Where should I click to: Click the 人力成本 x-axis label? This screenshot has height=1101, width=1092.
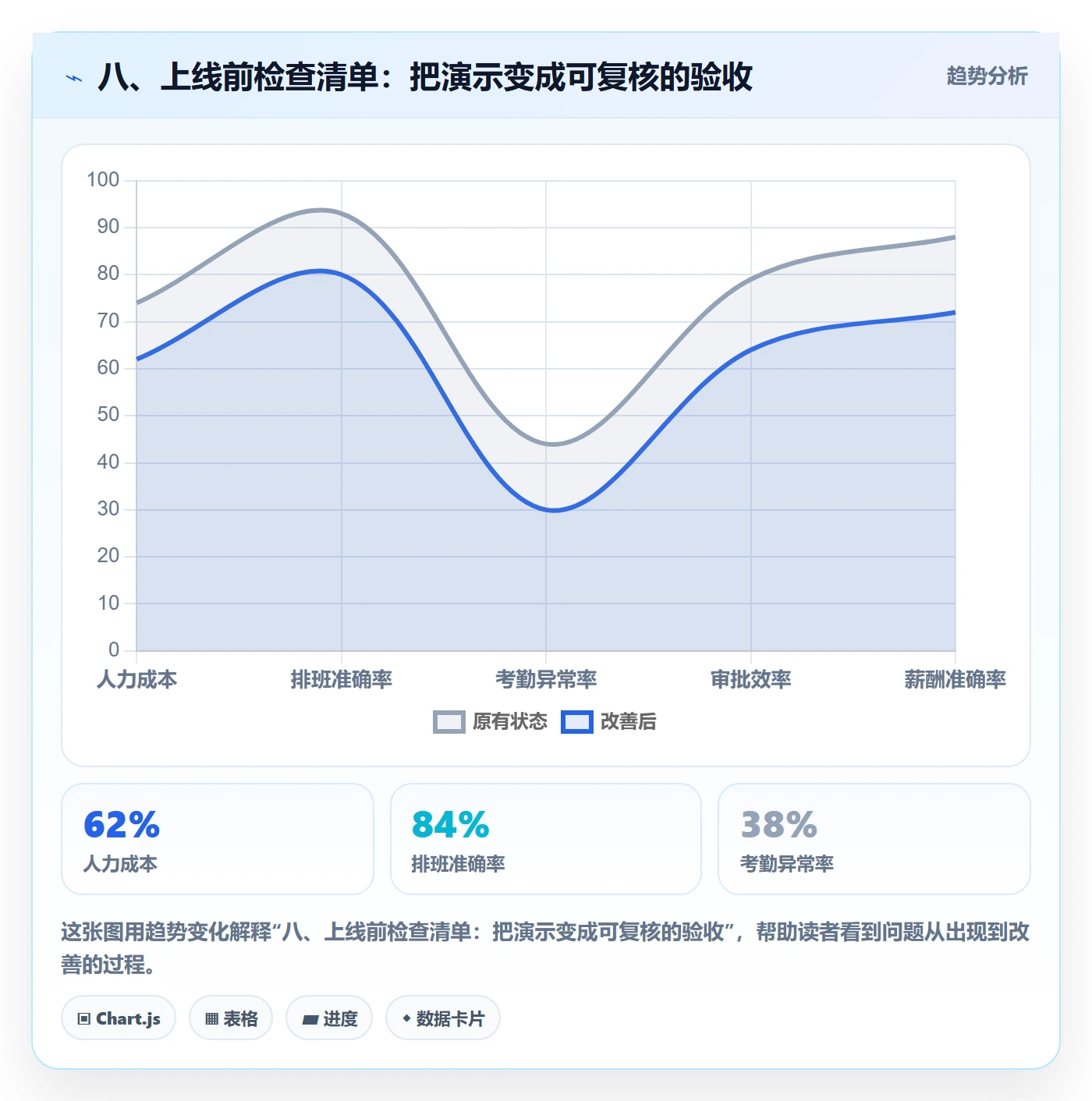[x=136, y=679]
